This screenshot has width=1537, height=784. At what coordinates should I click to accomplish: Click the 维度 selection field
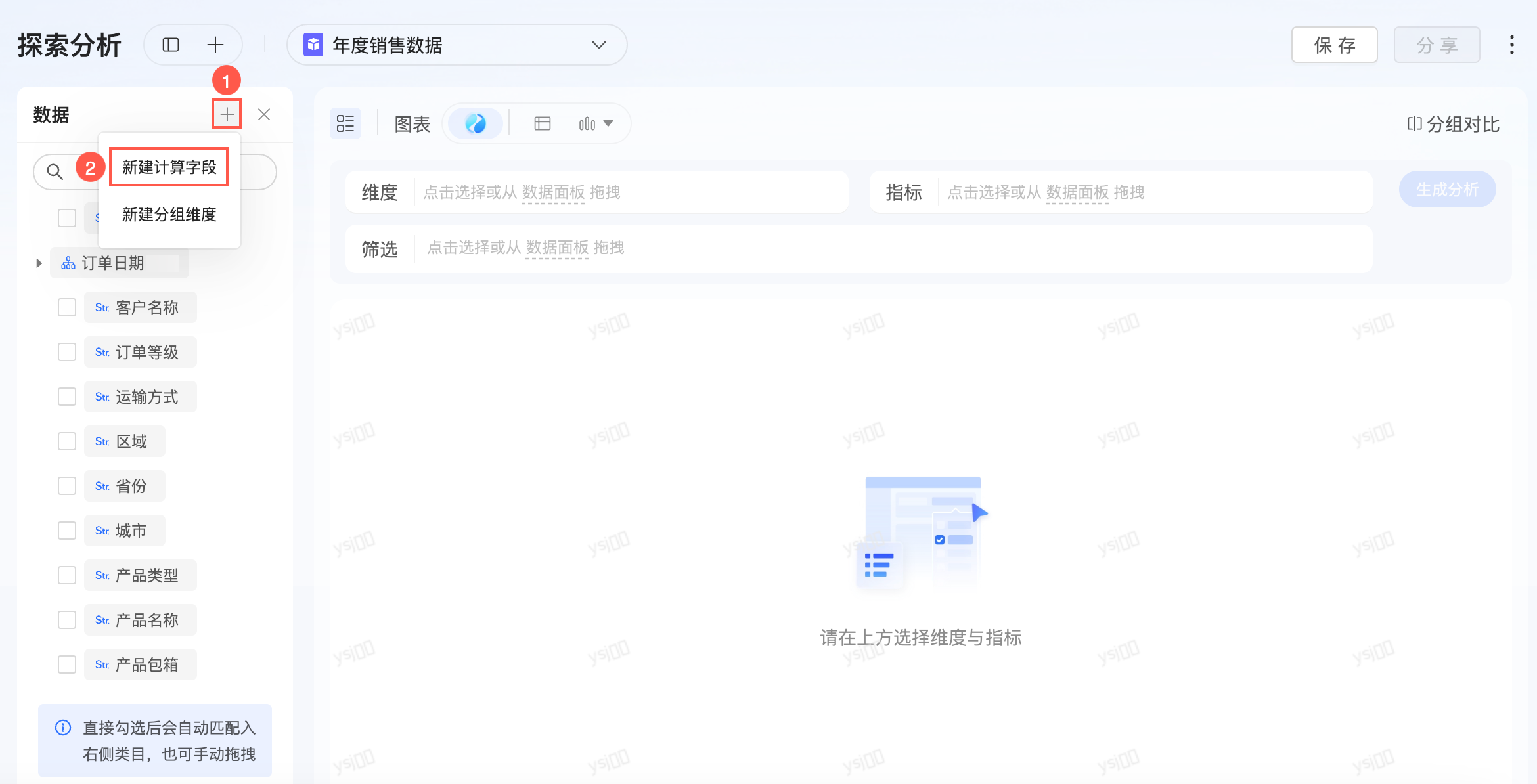point(631,192)
